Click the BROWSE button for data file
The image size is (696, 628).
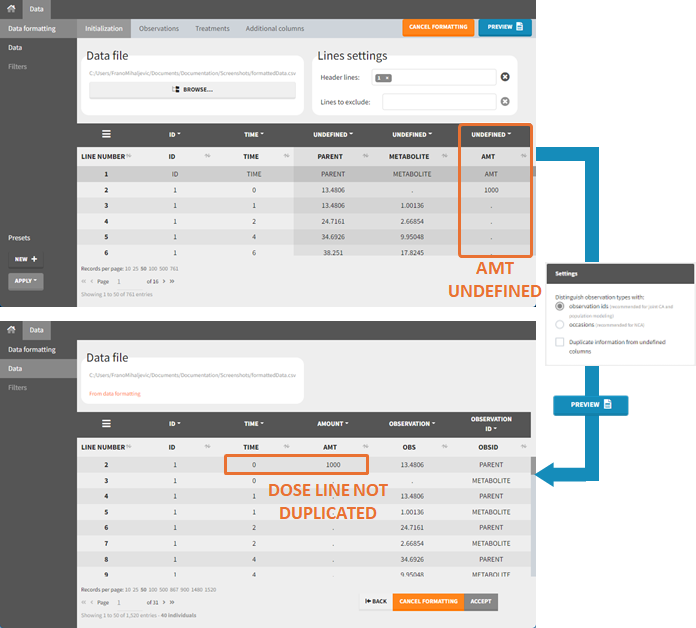192,89
